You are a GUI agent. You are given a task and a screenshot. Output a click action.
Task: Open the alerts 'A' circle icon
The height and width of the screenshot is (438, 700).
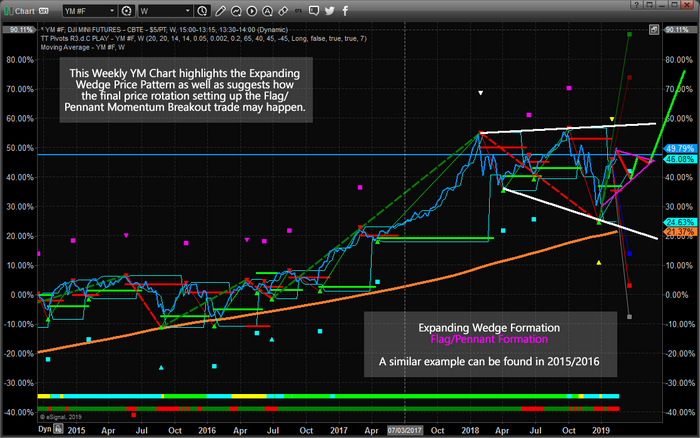tap(267, 11)
